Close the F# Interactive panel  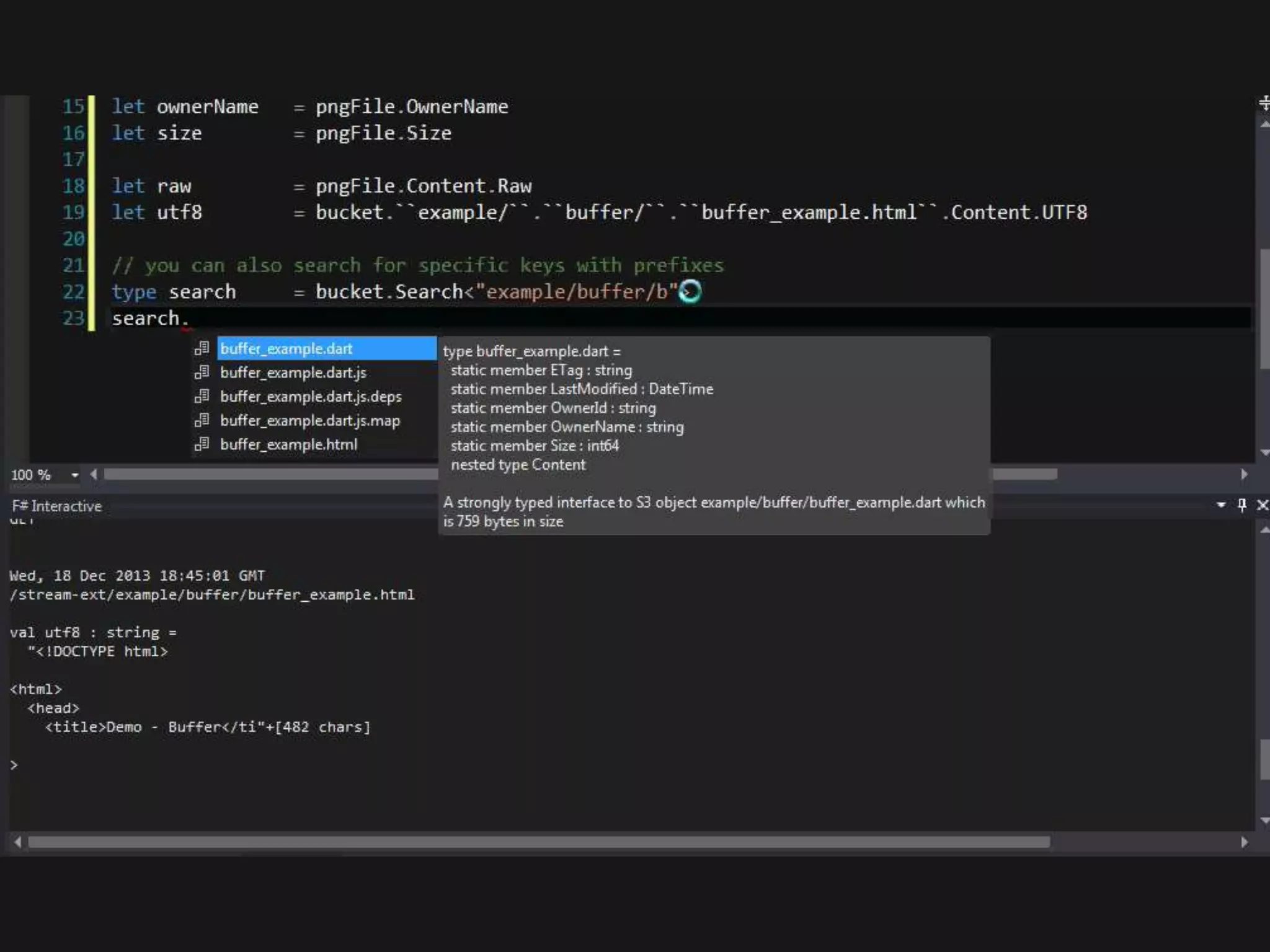point(1262,505)
